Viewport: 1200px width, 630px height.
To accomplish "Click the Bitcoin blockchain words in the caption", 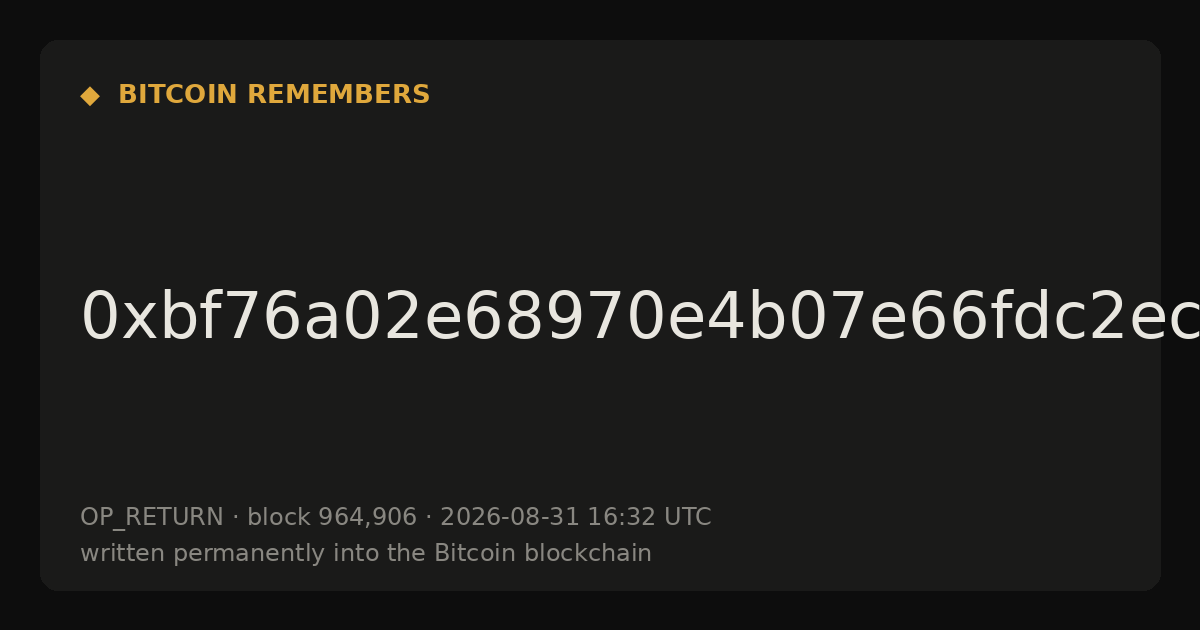I will coord(543,554).
